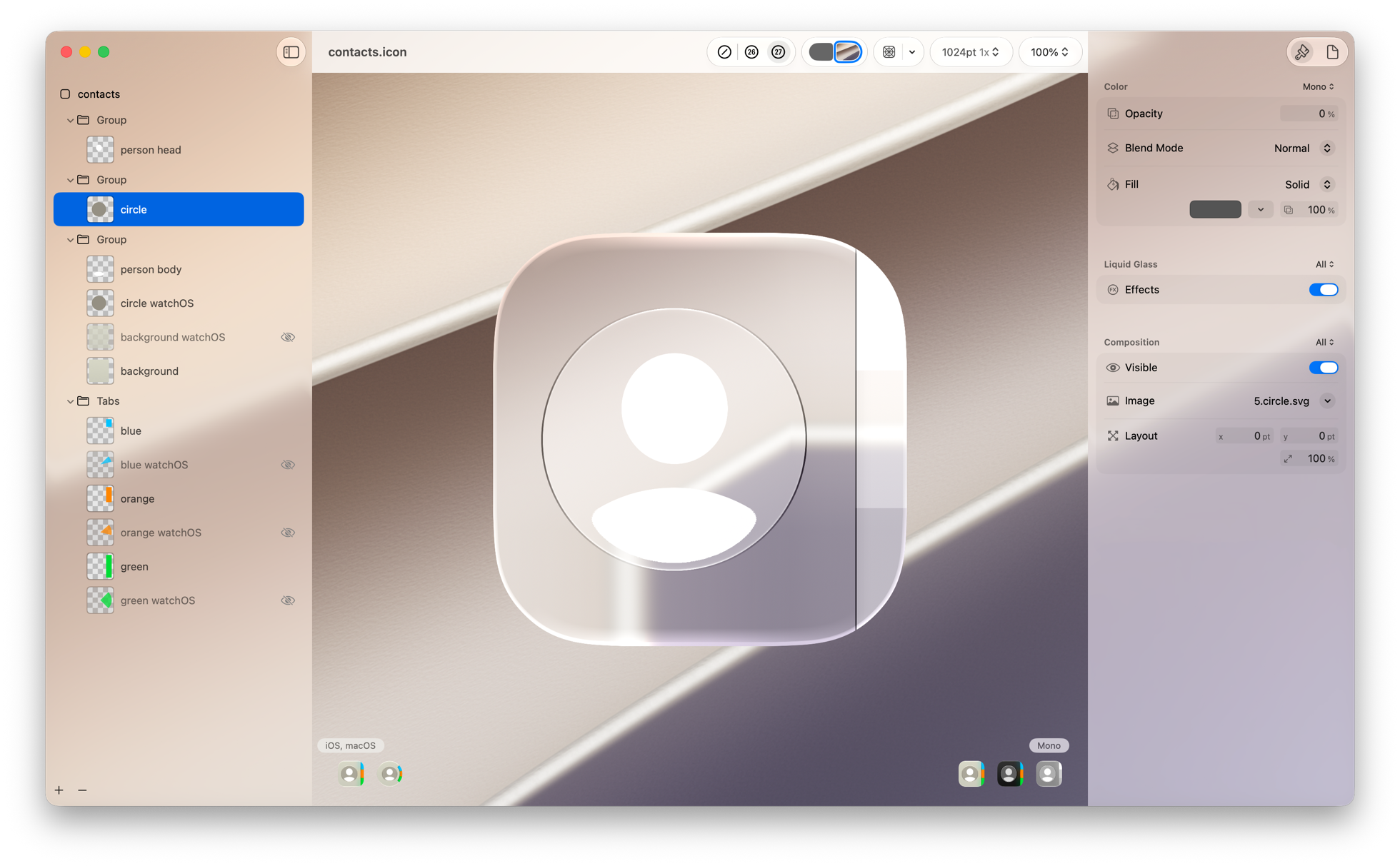
Task: Click the Blend Mode stack icon
Action: pos(1113,148)
